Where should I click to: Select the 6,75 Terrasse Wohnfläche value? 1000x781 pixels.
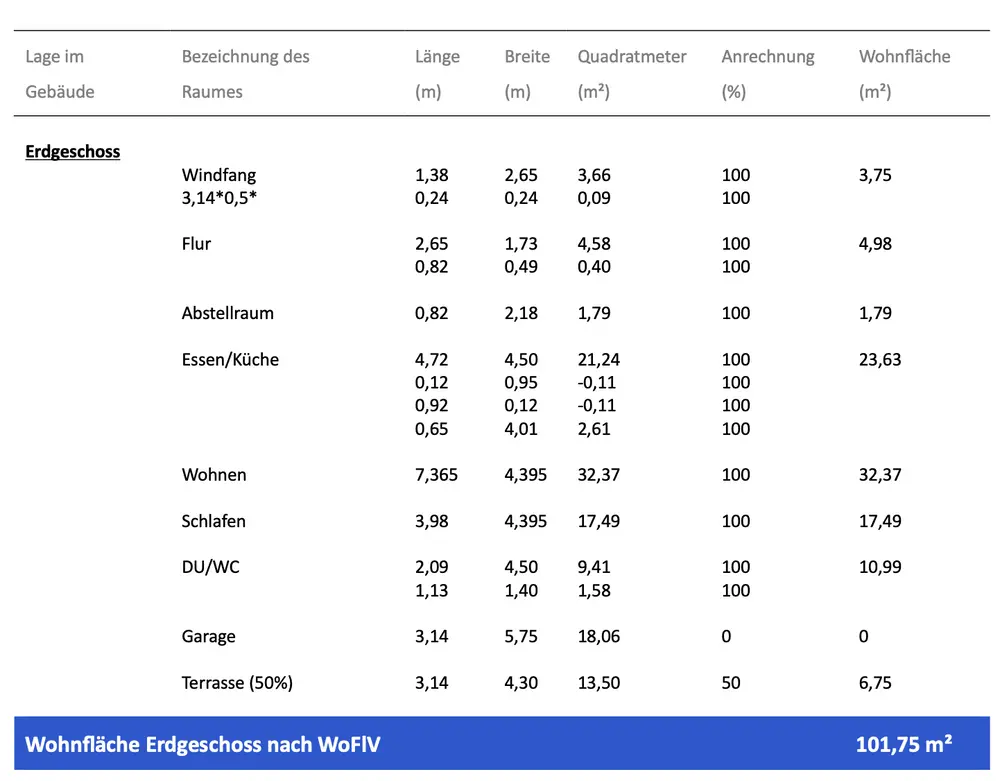point(875,683)
